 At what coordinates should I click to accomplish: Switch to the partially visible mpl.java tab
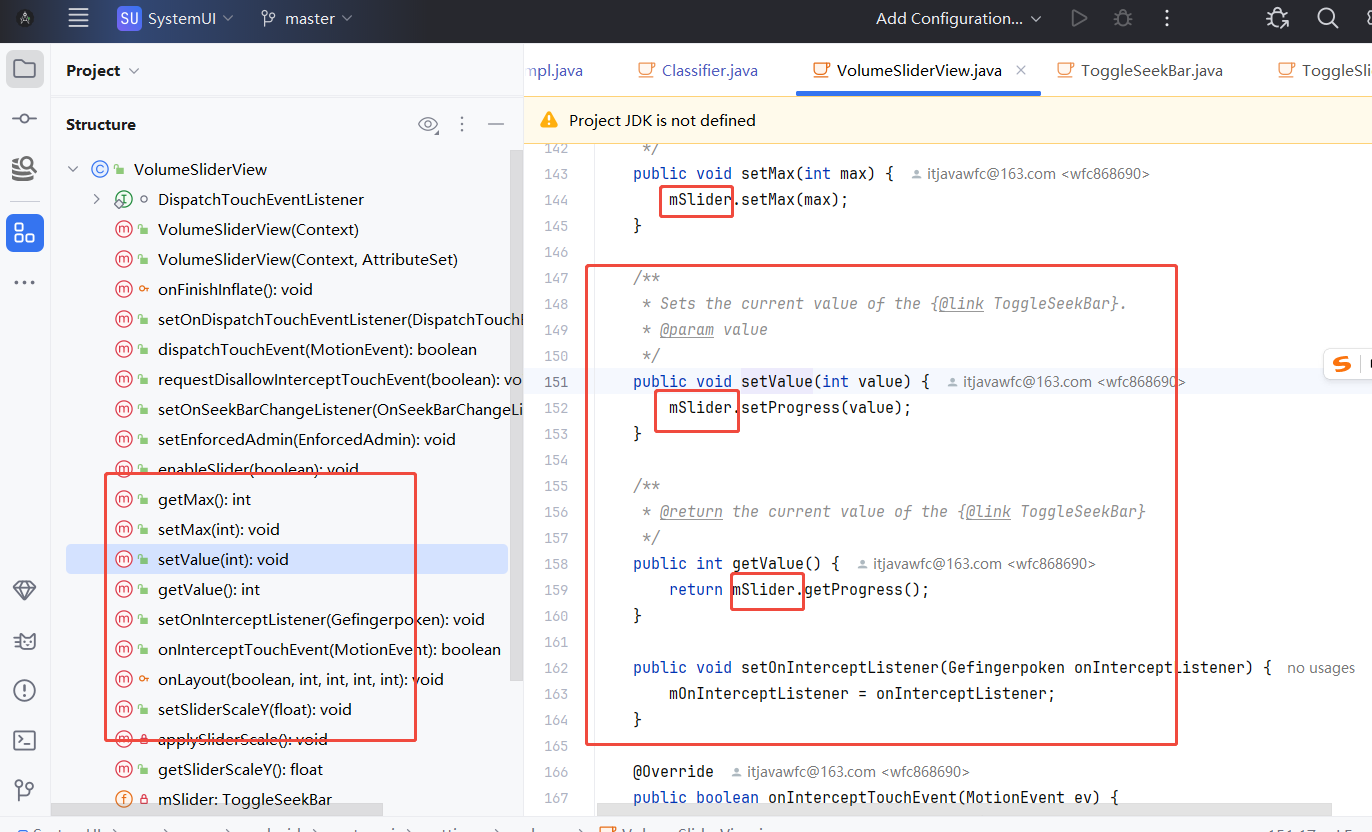pos(555,70)
